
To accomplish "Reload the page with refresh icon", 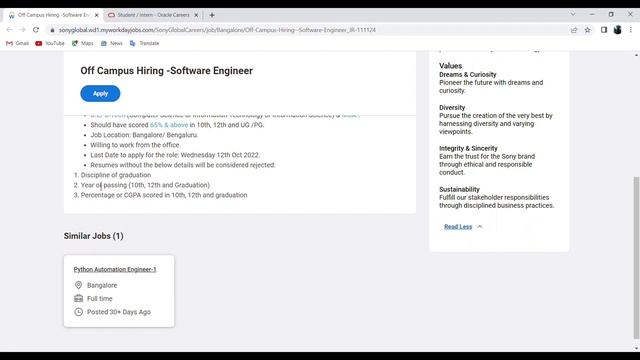I will pyautogui.click(x=36, y=30).
